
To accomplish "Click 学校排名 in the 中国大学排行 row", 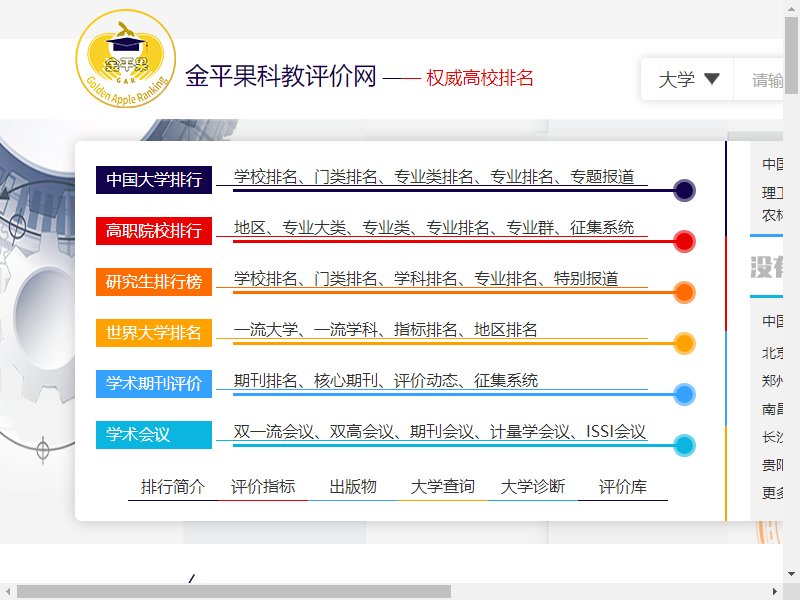I will (x=265, y=177).
